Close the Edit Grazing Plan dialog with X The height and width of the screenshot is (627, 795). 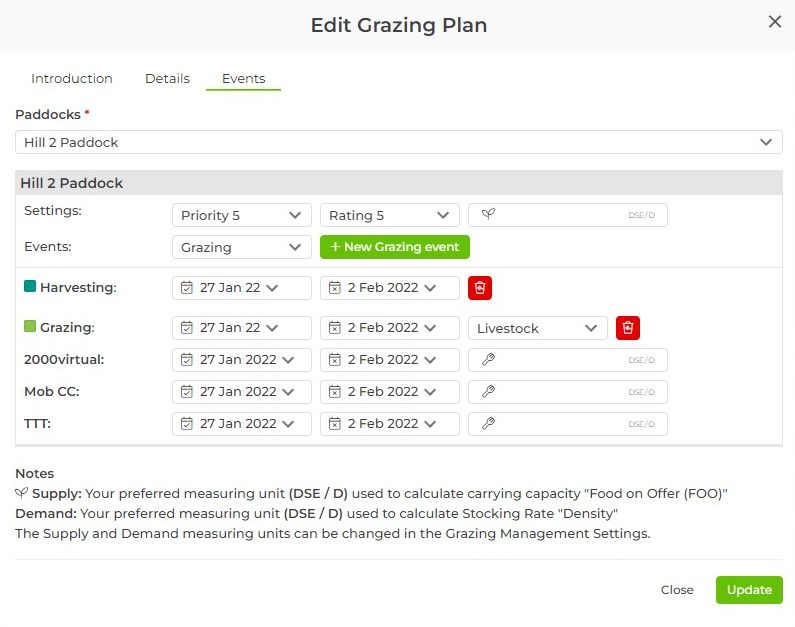(x=774, y=22)
